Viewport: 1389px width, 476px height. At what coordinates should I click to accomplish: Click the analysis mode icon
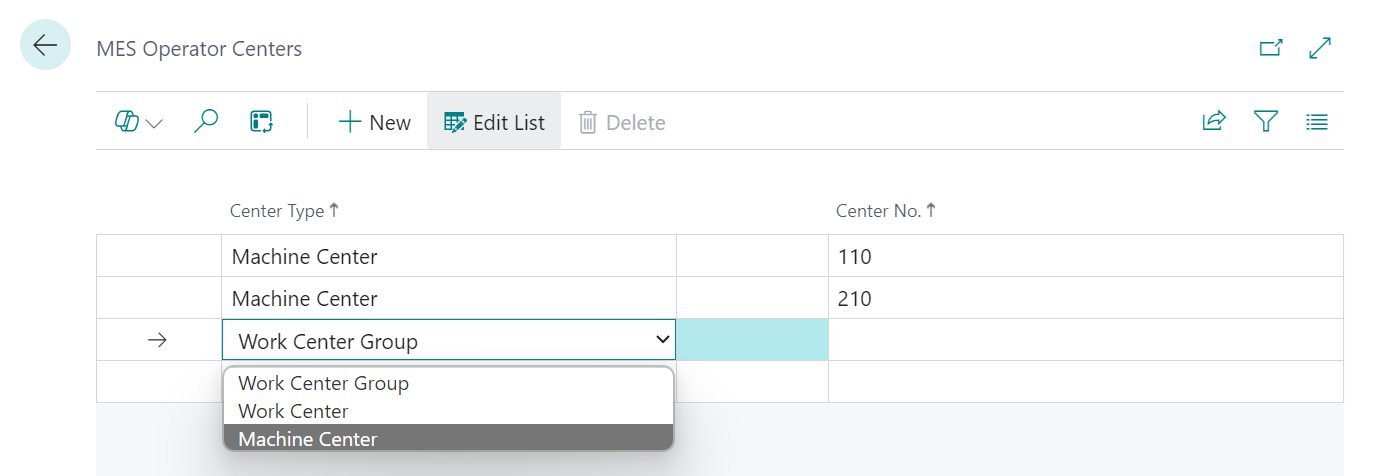(261, 122)
